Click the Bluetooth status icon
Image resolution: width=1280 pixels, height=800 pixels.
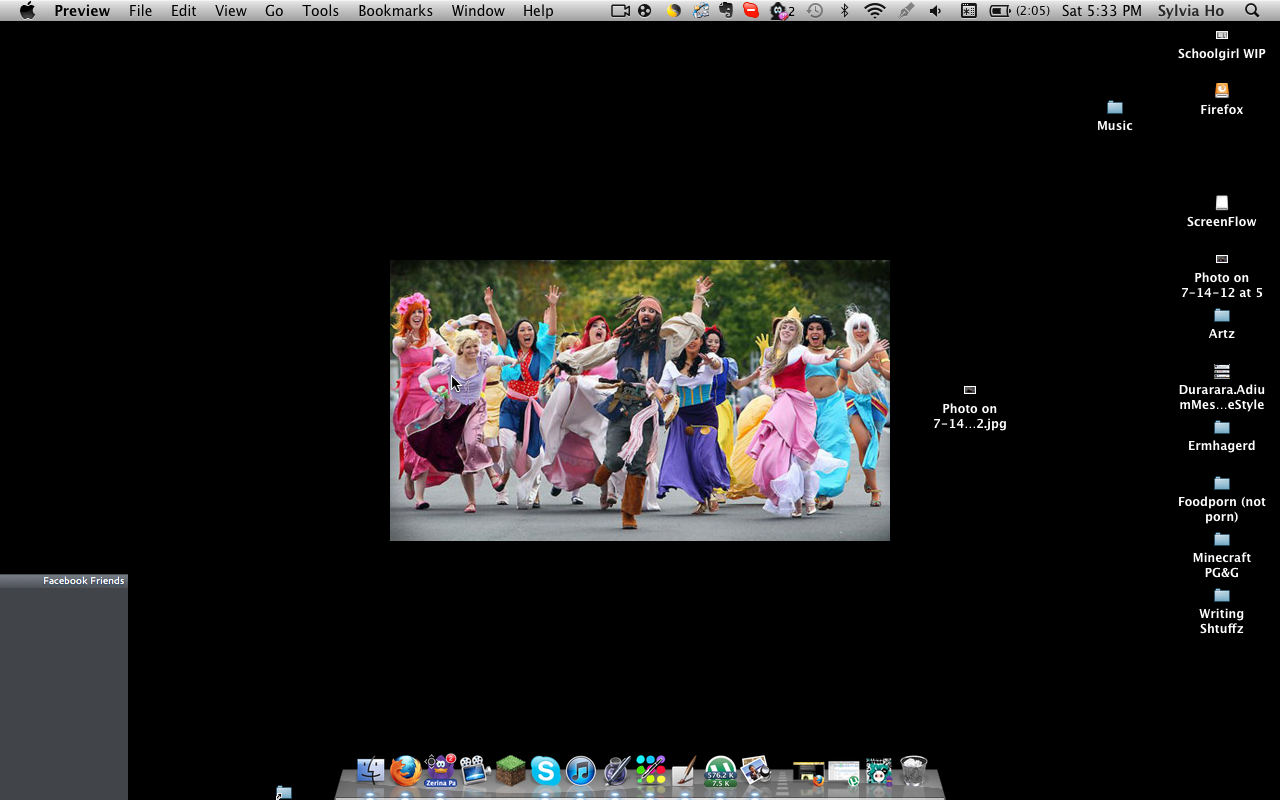844,11
